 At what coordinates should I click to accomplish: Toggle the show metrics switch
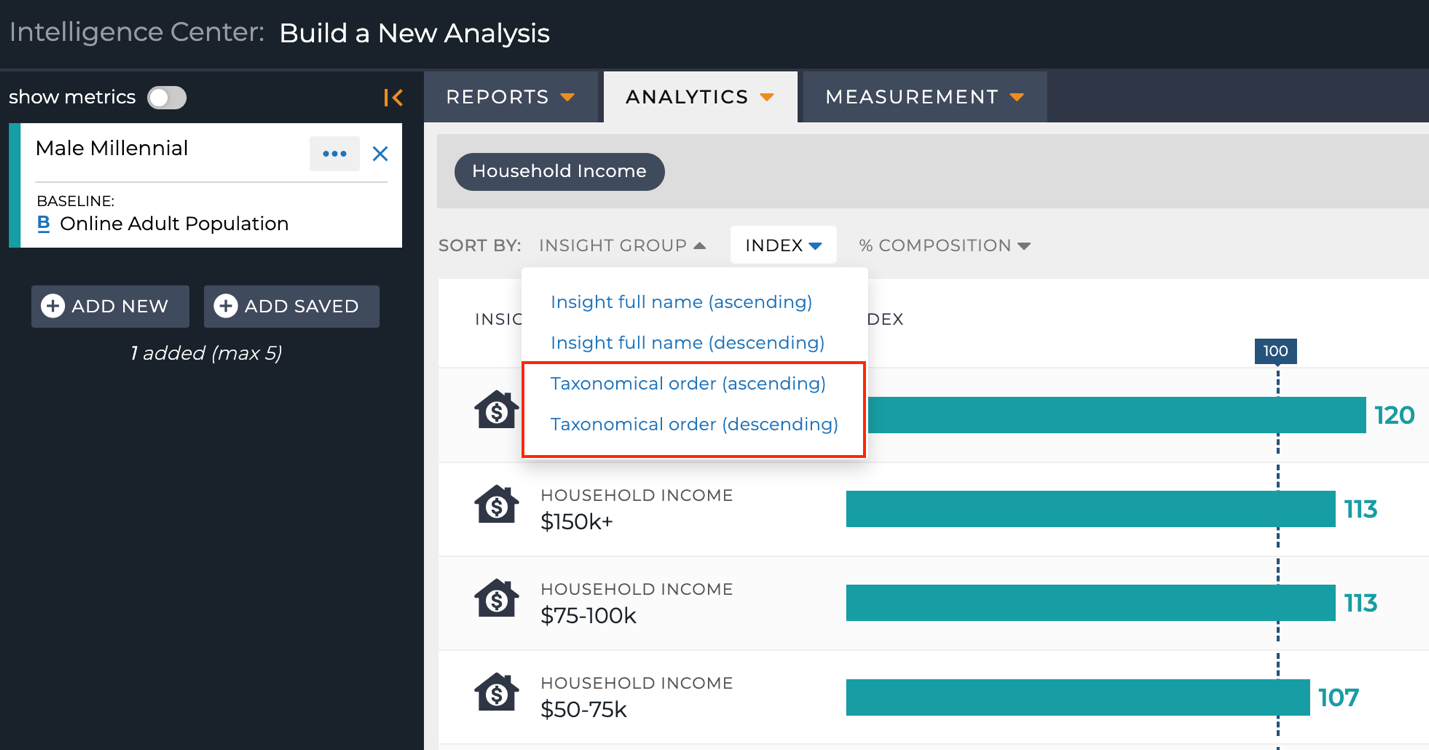[166, 97]
